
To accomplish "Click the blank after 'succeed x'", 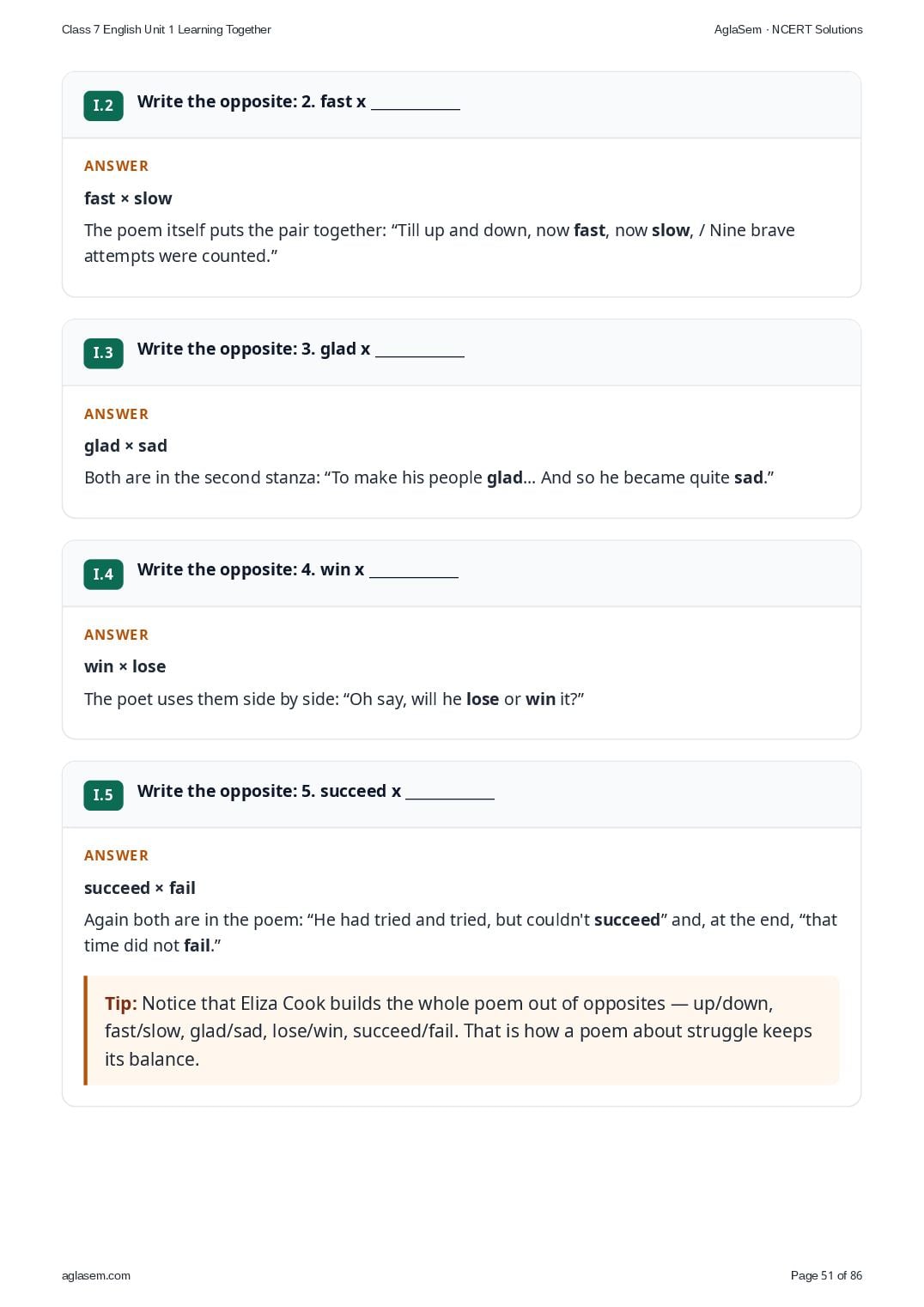I will [x=450, y=793].
